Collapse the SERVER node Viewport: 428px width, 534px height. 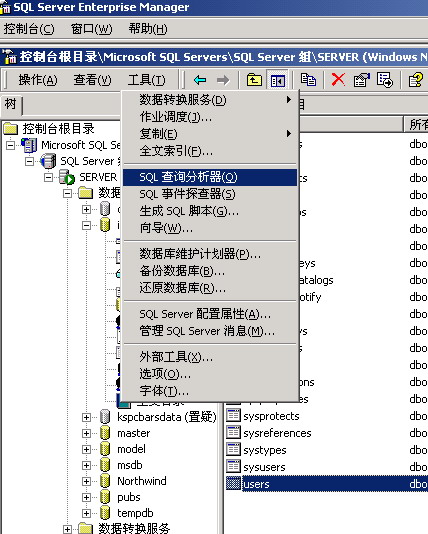[x=49, y=177]
